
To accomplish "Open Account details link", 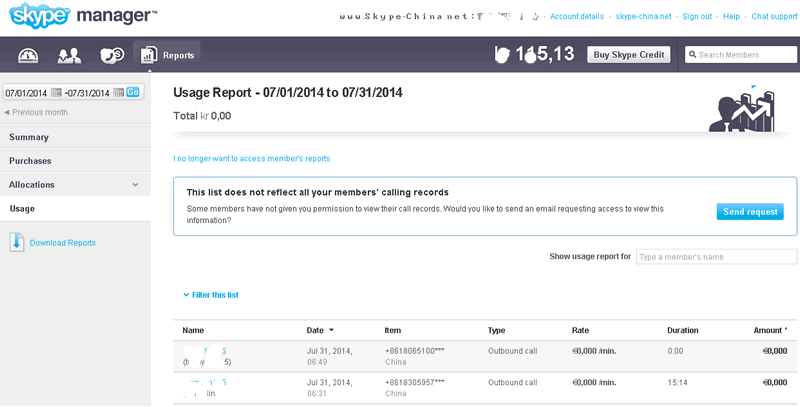I will click(x=577, y=16).
